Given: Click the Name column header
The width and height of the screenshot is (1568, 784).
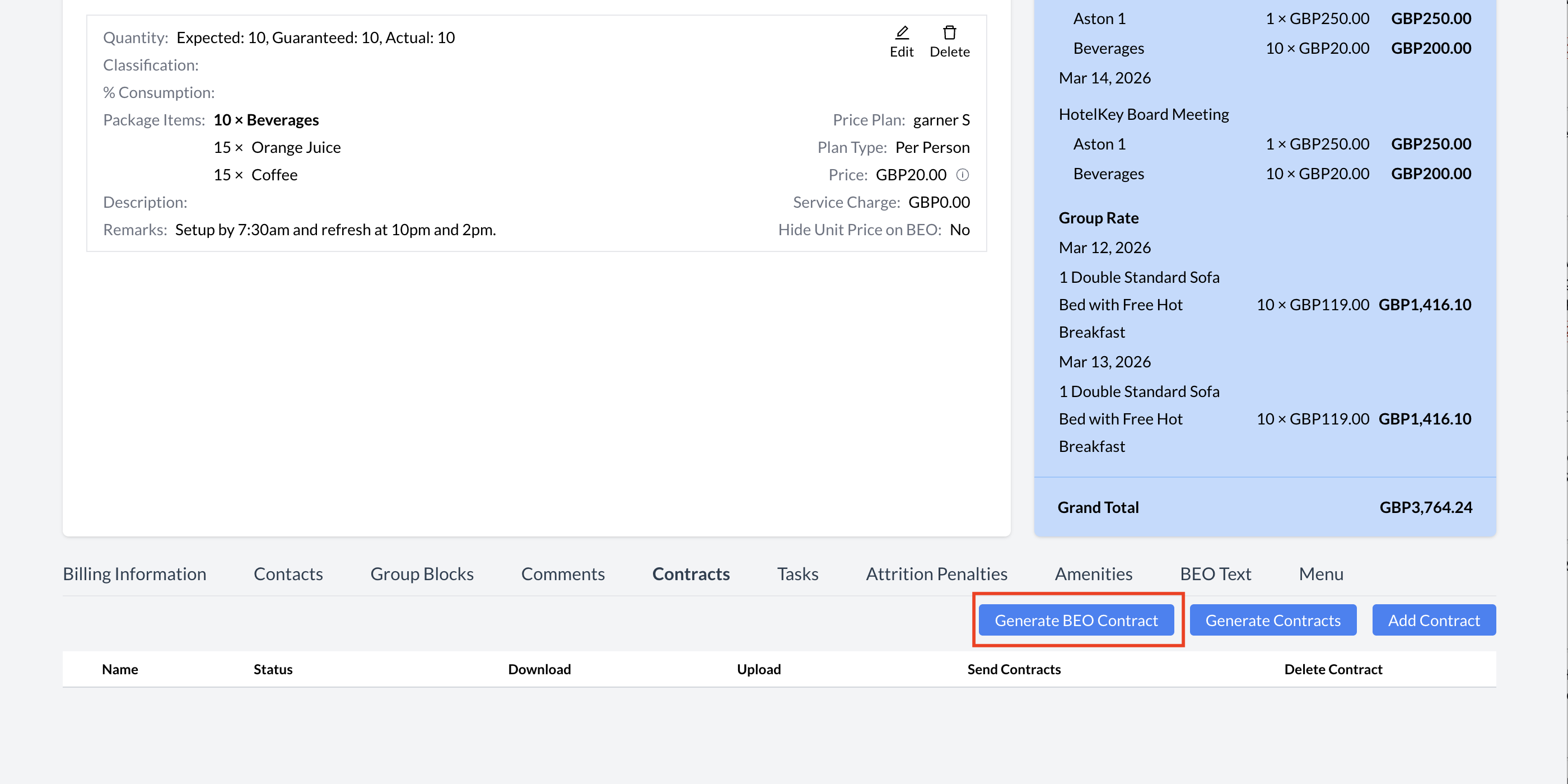Looking at the screenshot, I should pos(120,669).
